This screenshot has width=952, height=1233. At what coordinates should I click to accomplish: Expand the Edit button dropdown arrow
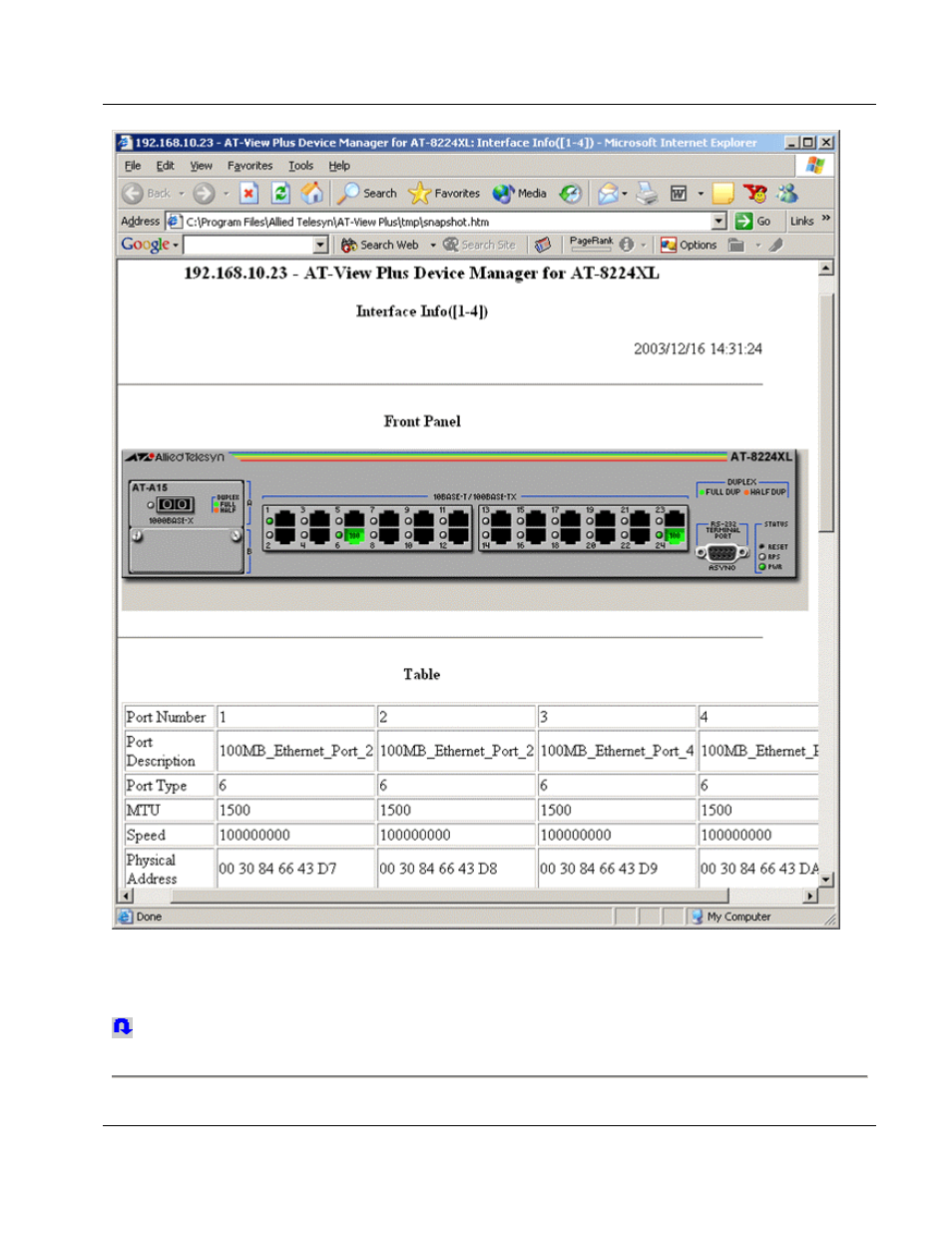701,194
